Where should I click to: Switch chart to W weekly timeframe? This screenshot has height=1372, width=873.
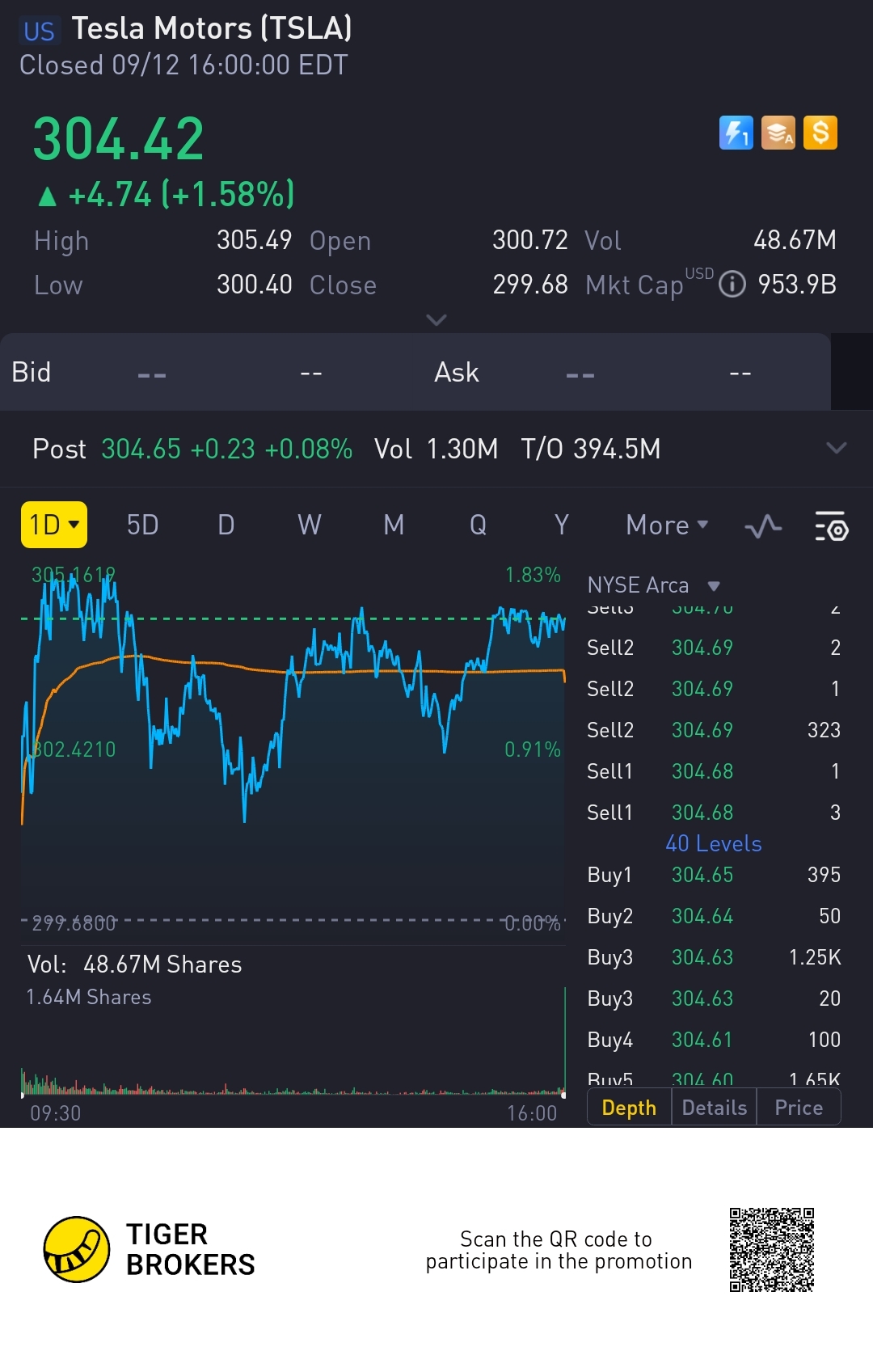coord(310,526)
